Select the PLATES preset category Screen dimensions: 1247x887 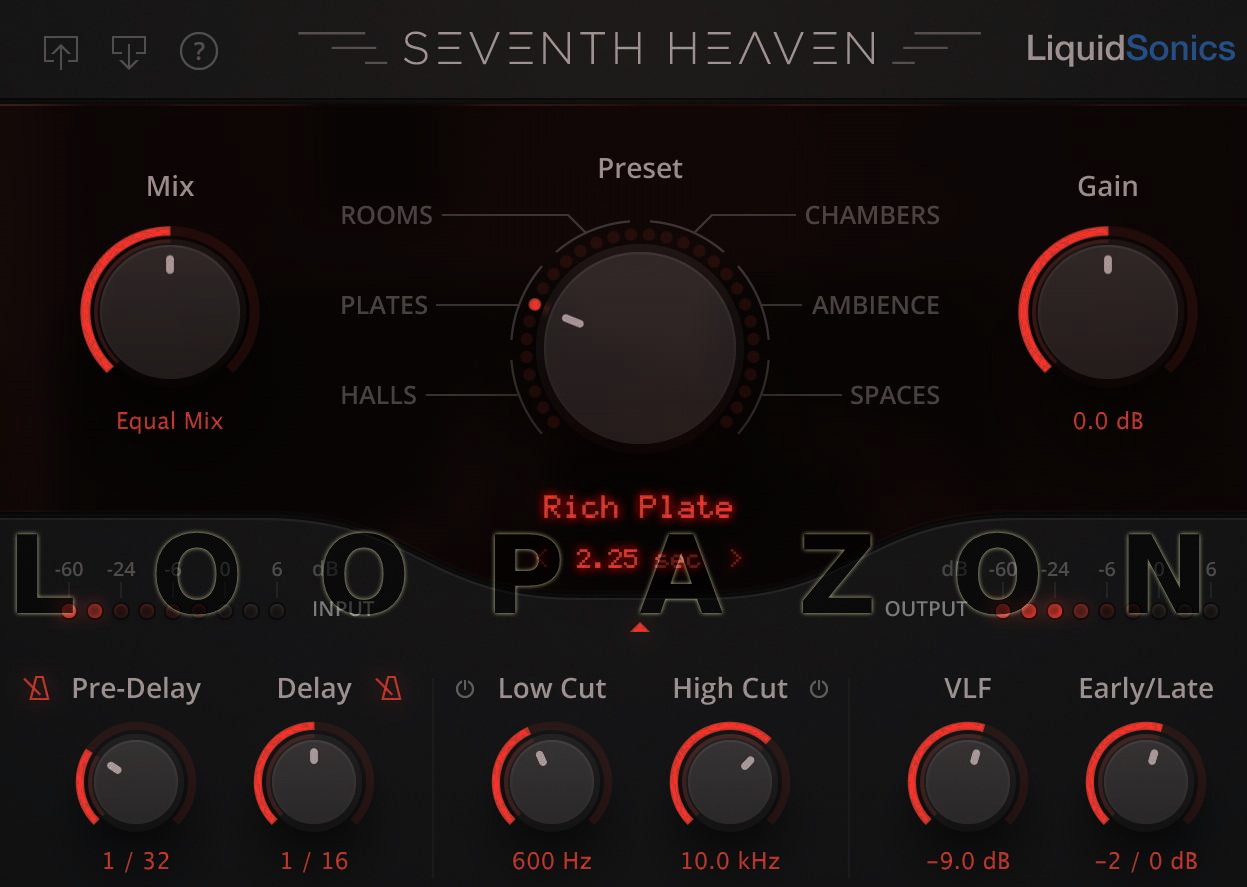point(384,305)
